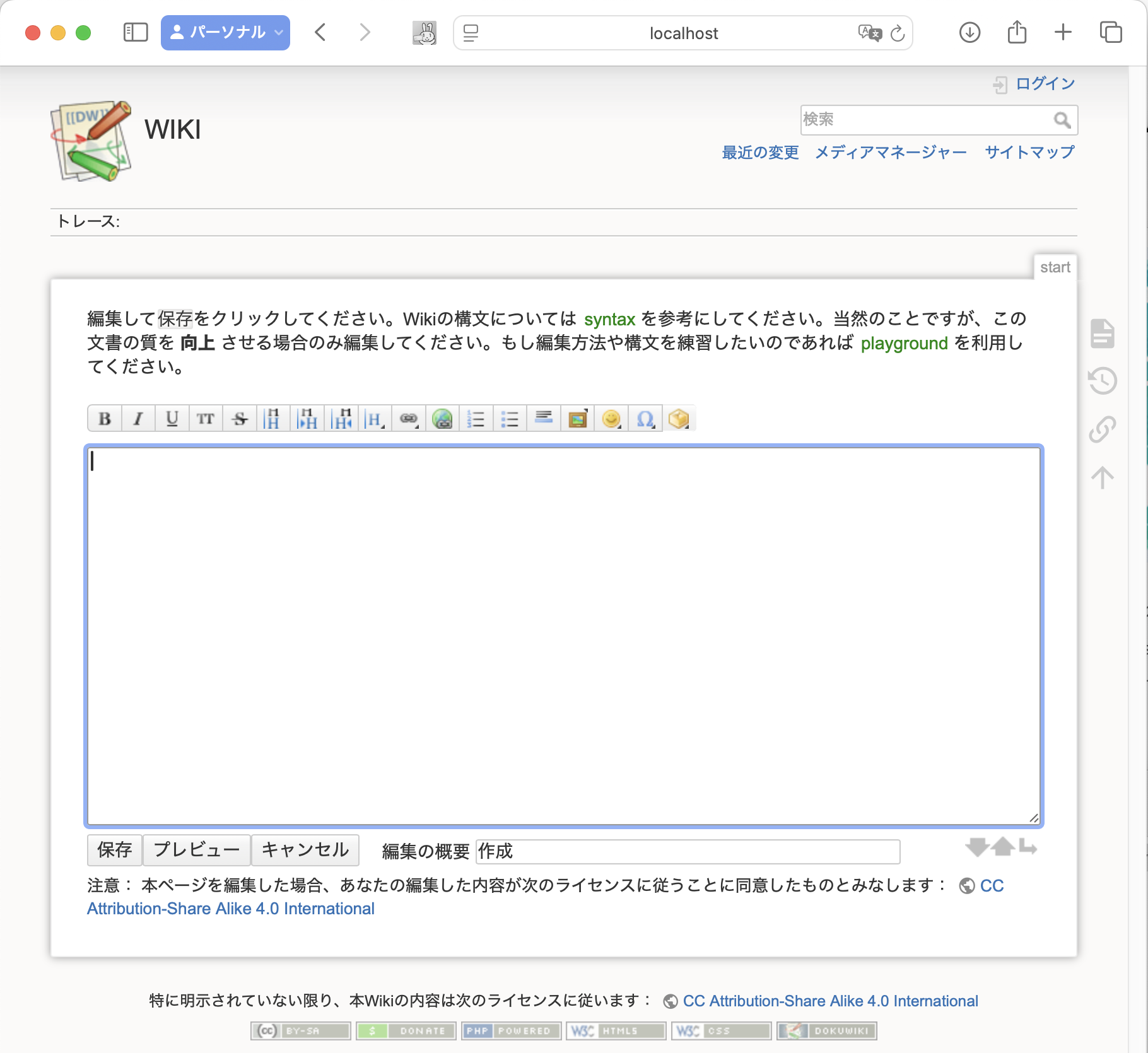
Task: View old revisions via the clock sidebar icon
Action: coord(1103,381)
